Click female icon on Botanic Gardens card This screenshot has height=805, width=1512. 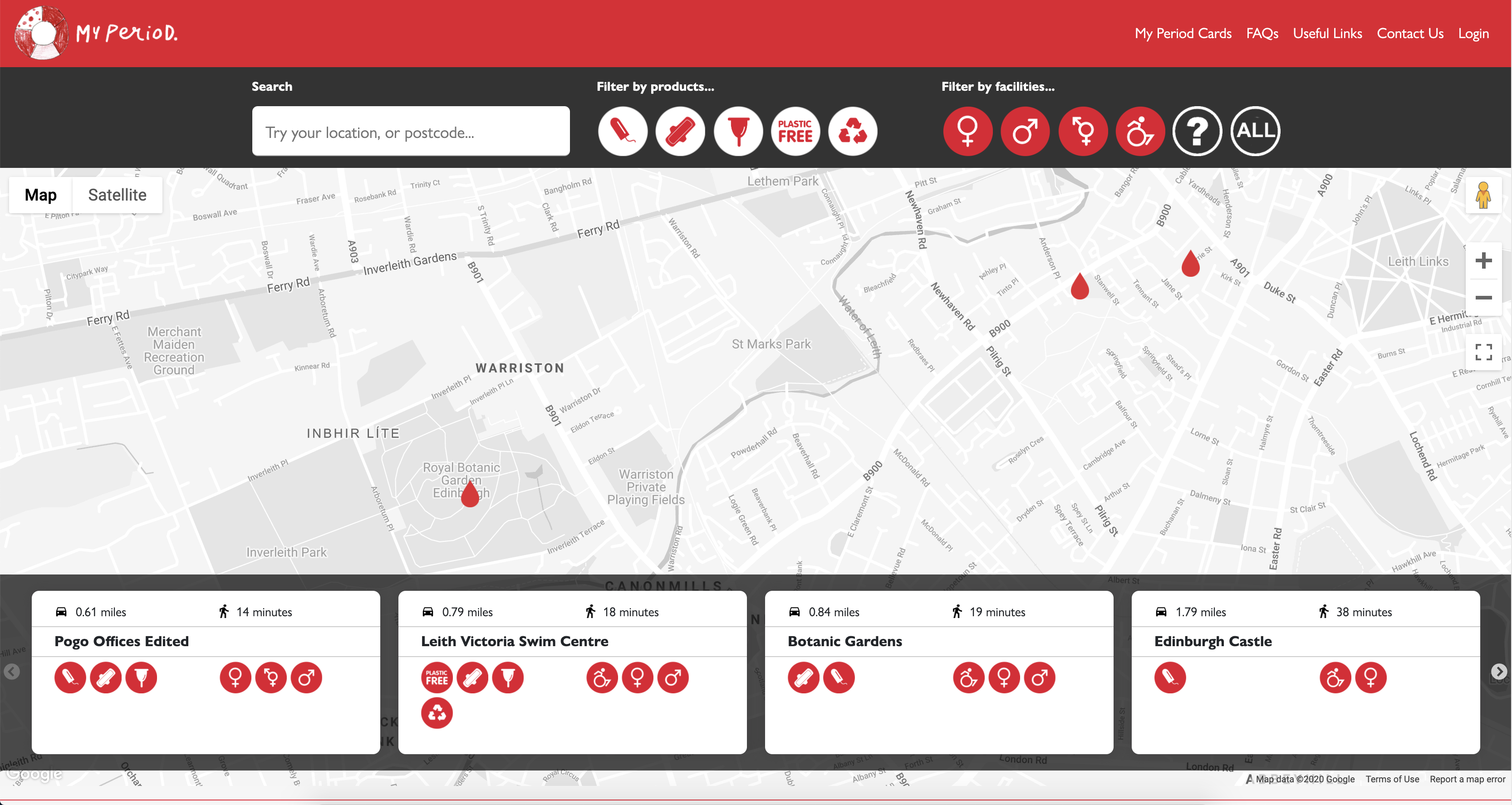point(1004,677)
